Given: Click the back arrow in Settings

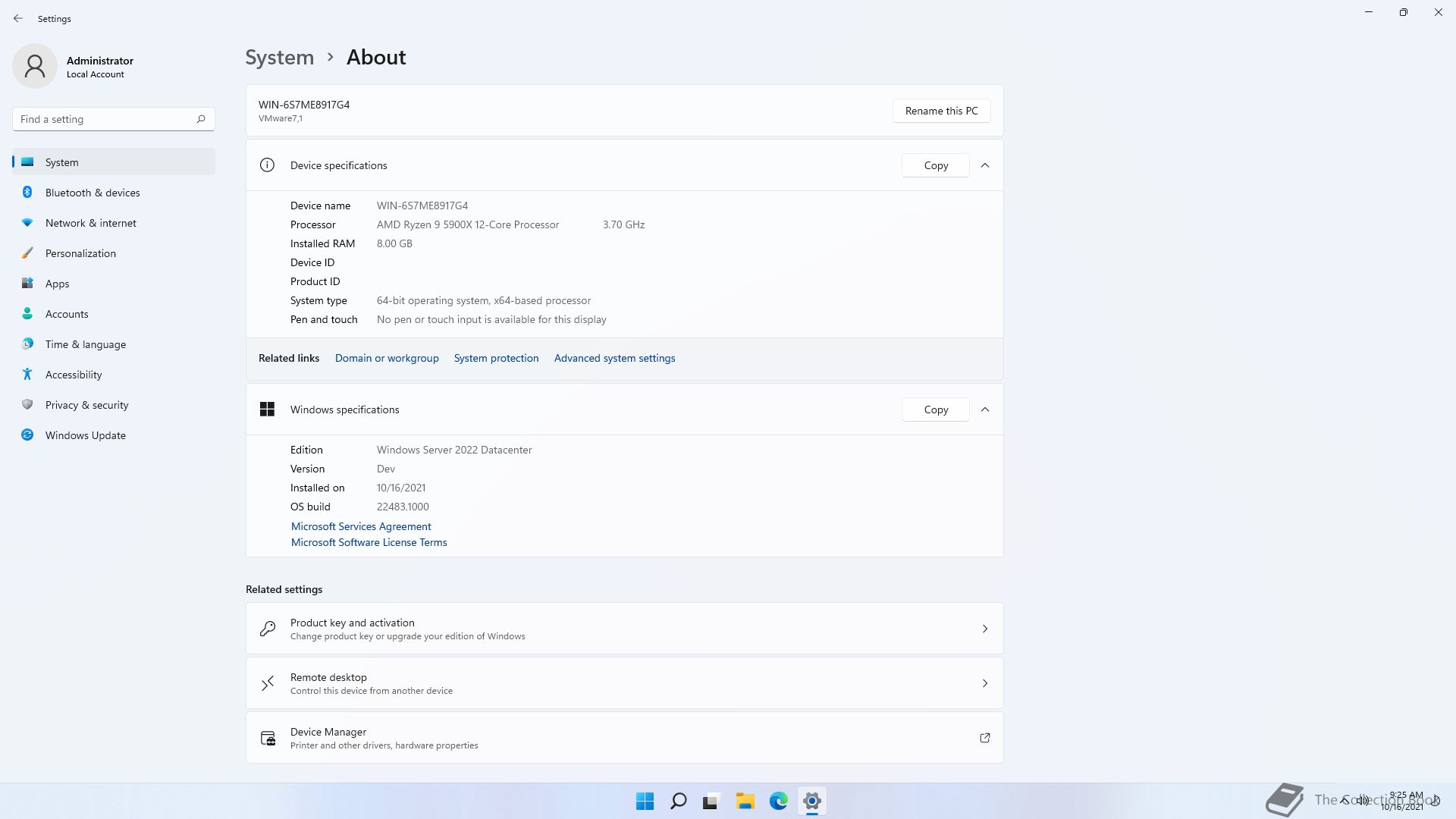Looking at the screenshot, I should 18,18.
